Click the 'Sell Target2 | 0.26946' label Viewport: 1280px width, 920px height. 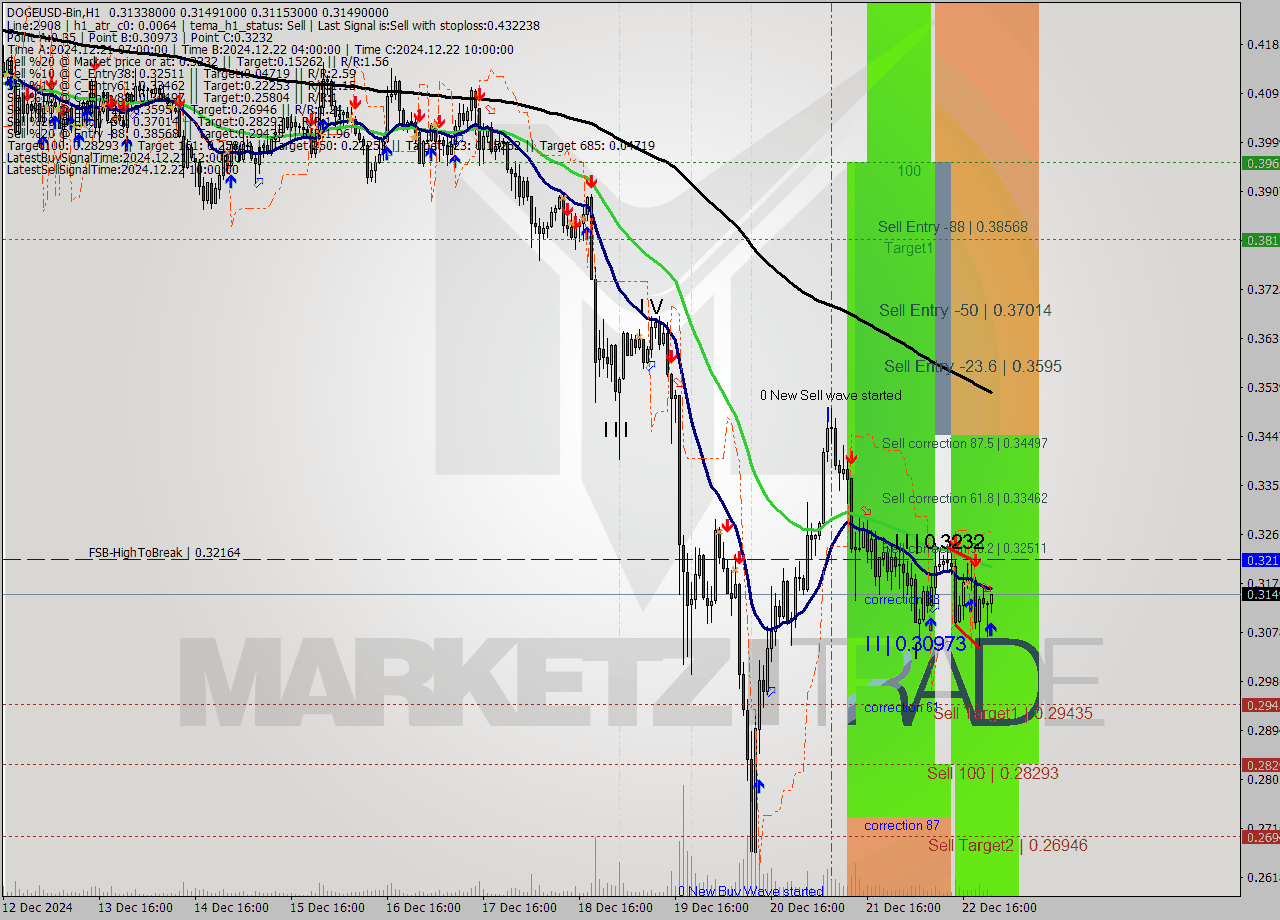tap(1007, 845)
